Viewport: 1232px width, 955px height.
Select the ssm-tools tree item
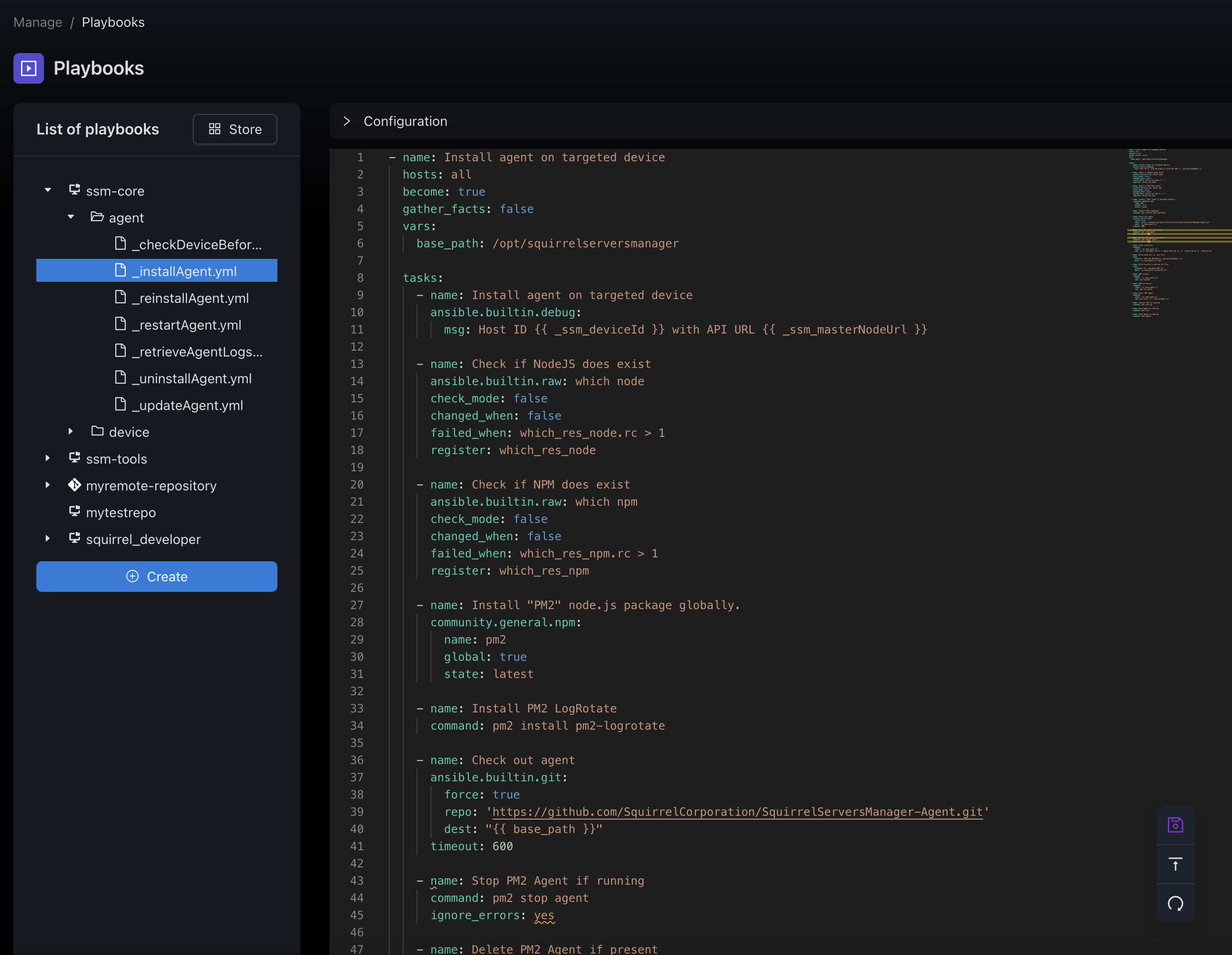coord(116,458)
